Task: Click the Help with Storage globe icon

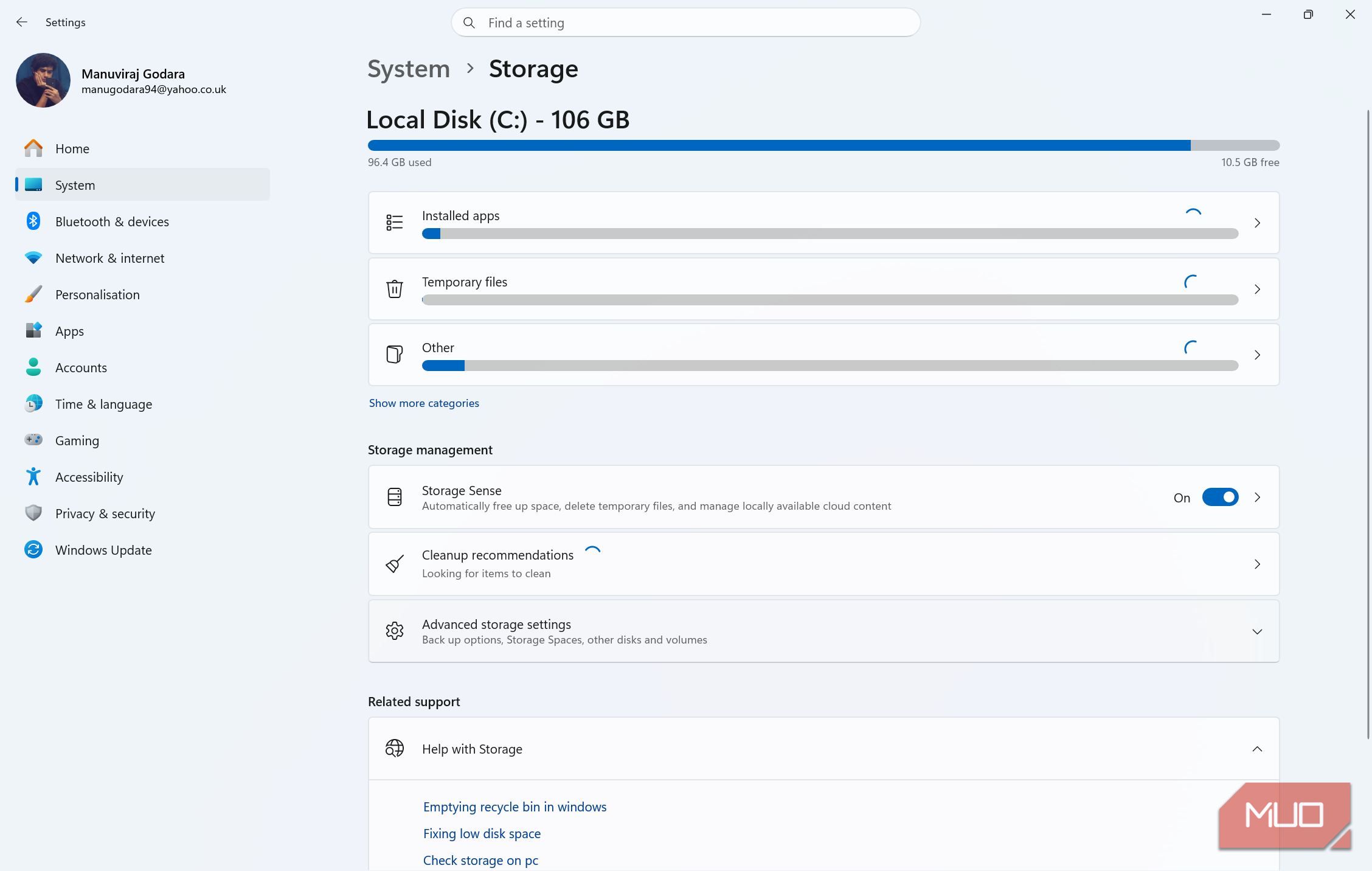Action: pos(395,748)
